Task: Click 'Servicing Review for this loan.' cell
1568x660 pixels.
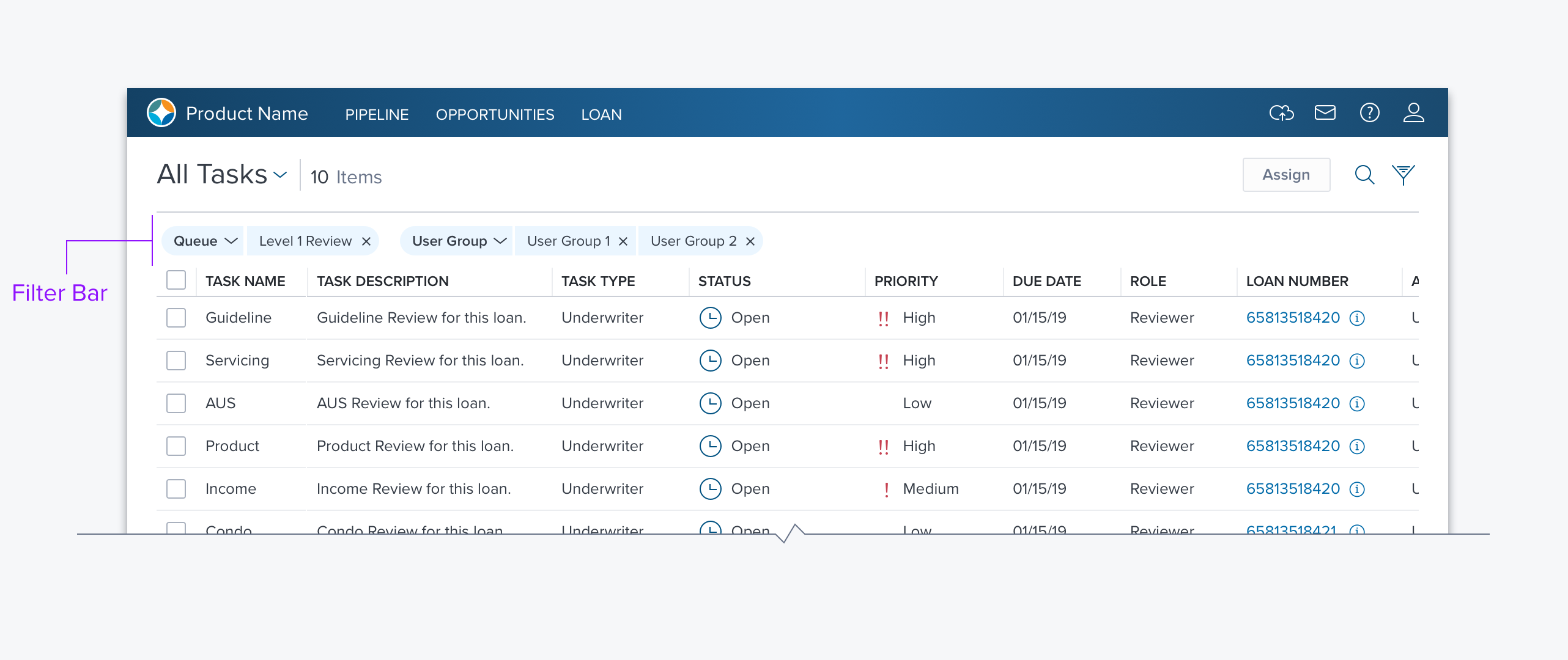Action: (x=420, y=361)
